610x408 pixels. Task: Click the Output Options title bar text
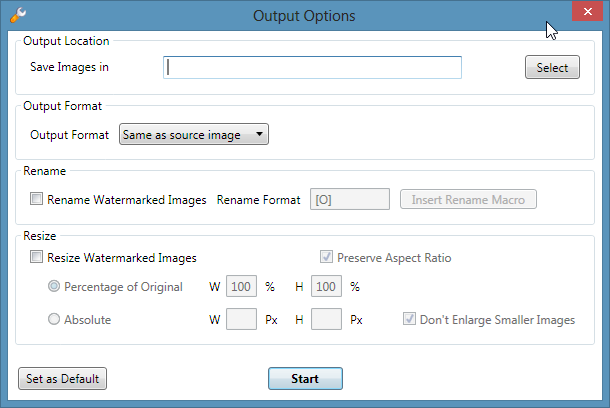304,15
